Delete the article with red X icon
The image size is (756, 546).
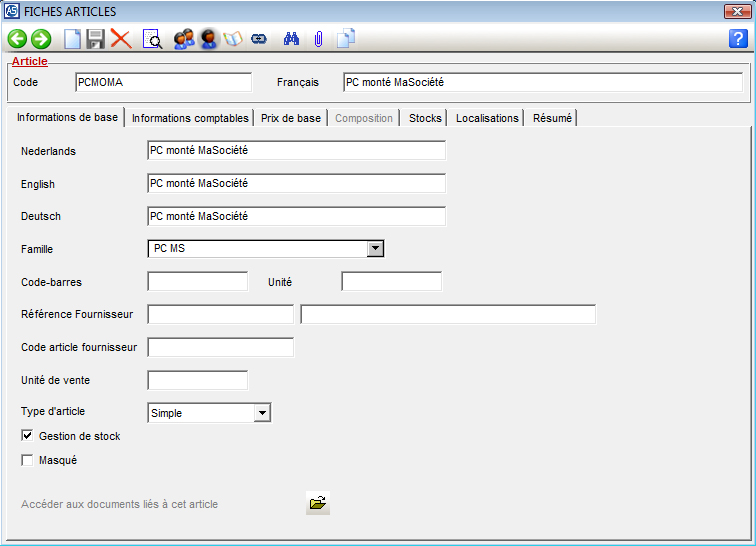(x=121, y=39)
